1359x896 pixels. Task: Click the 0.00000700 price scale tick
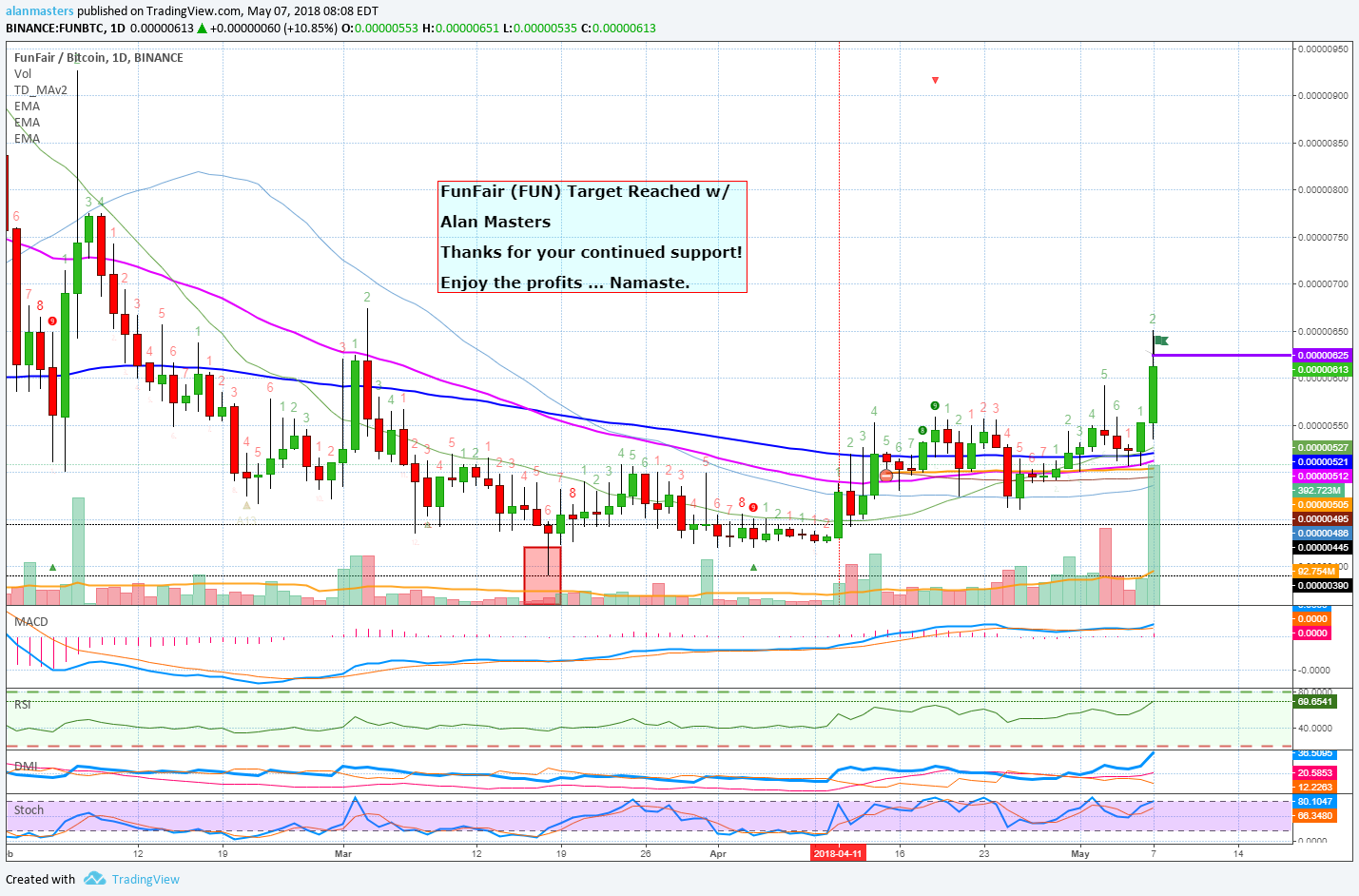[1324, 283]
